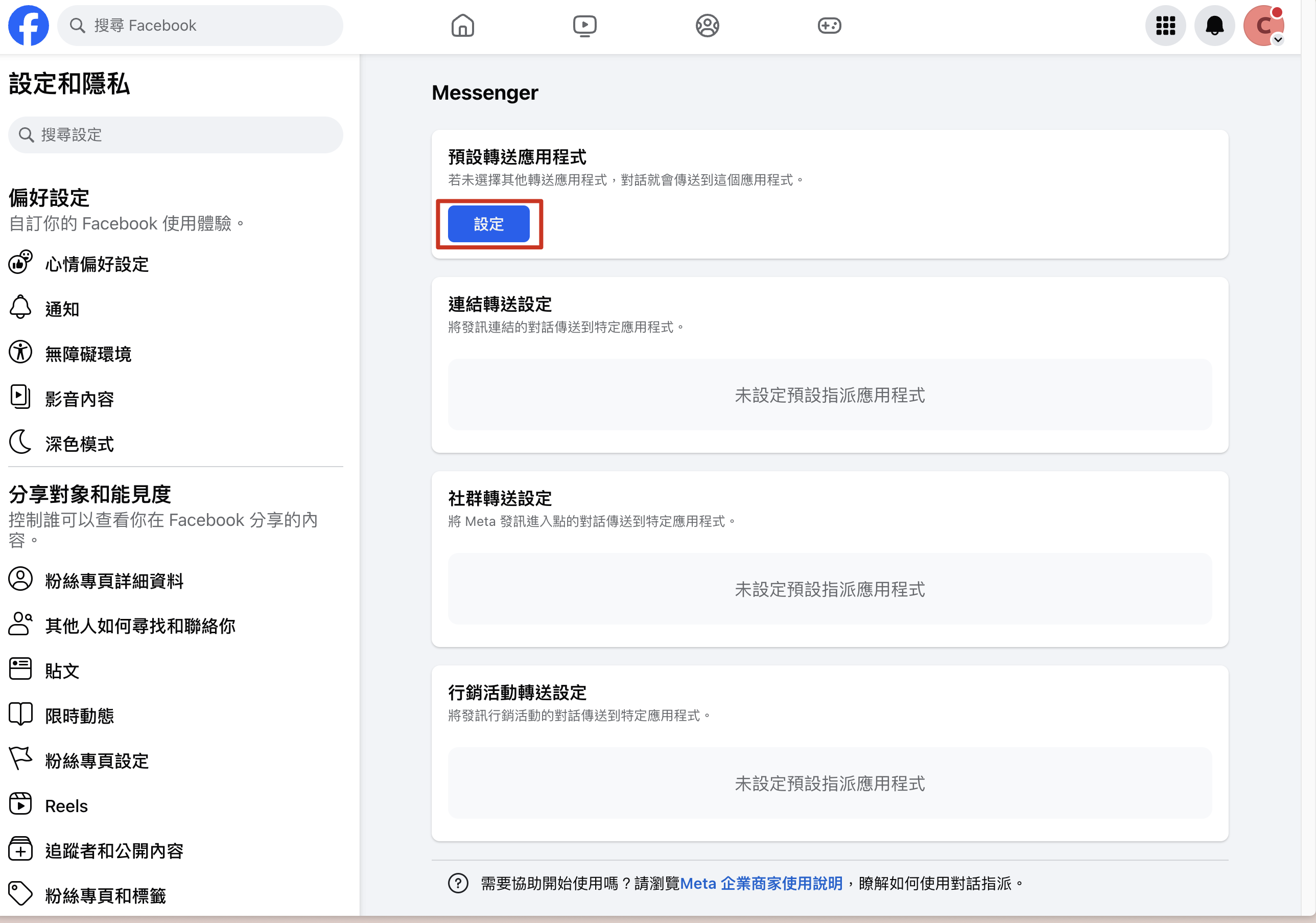The height and width of the screenshot is (923, 1316).
Task: Click the moon icon for dark mode
Action: click(x=20, y=442)
